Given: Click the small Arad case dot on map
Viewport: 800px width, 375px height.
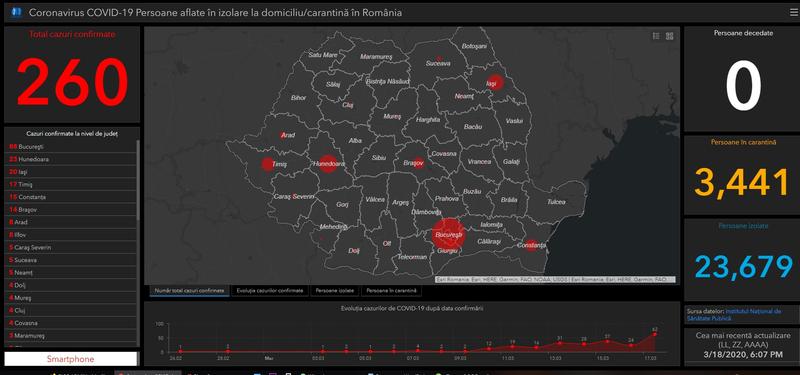Looking at the screenshot, I should (283, 135).
